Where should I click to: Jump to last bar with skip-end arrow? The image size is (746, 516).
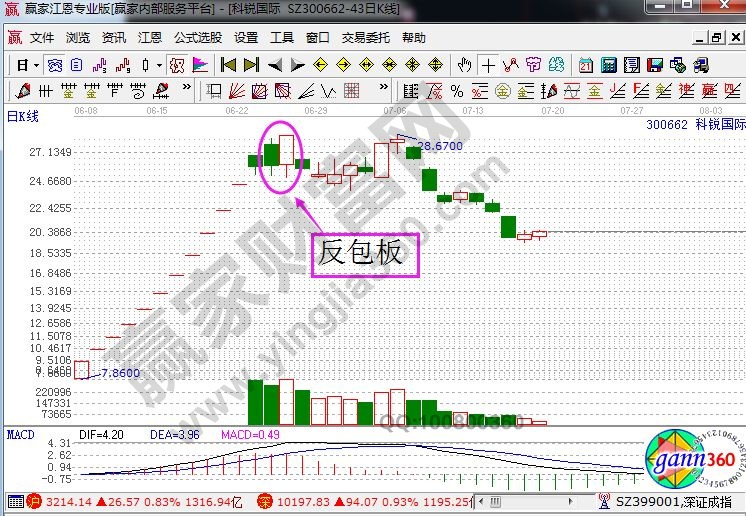[x=251, y=65]
